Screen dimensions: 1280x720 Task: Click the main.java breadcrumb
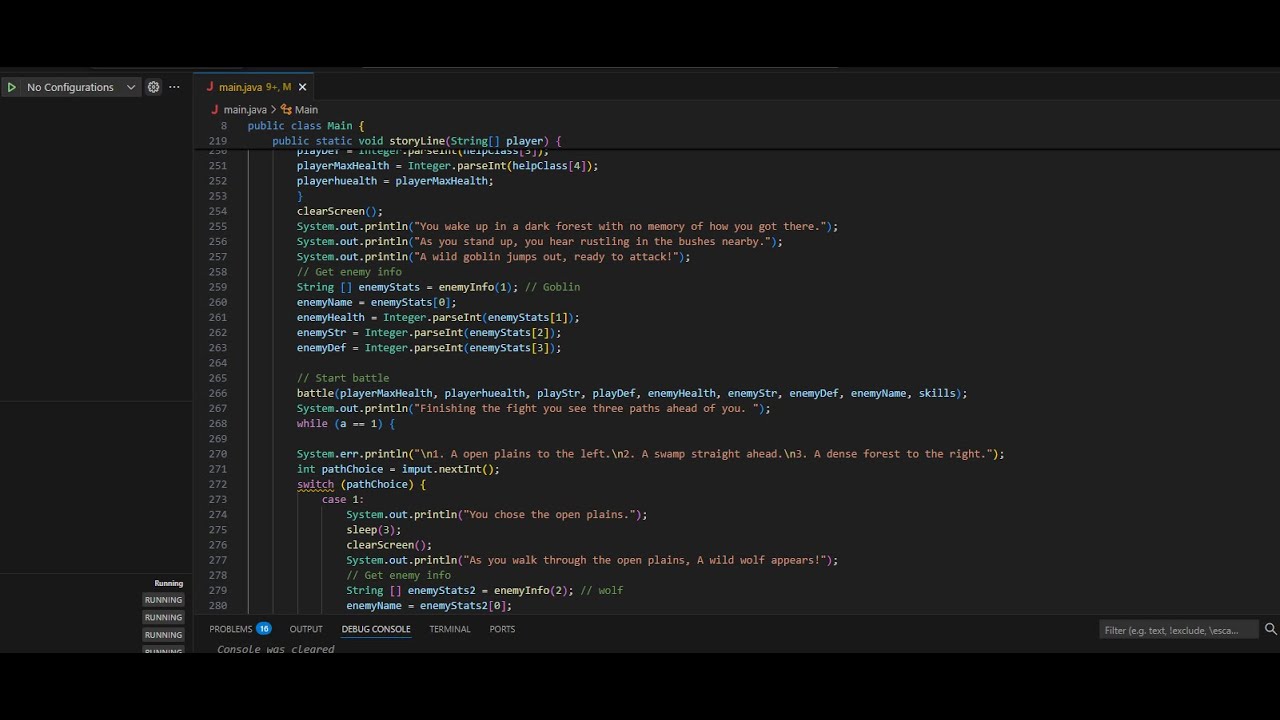click(x=245, y=109)
